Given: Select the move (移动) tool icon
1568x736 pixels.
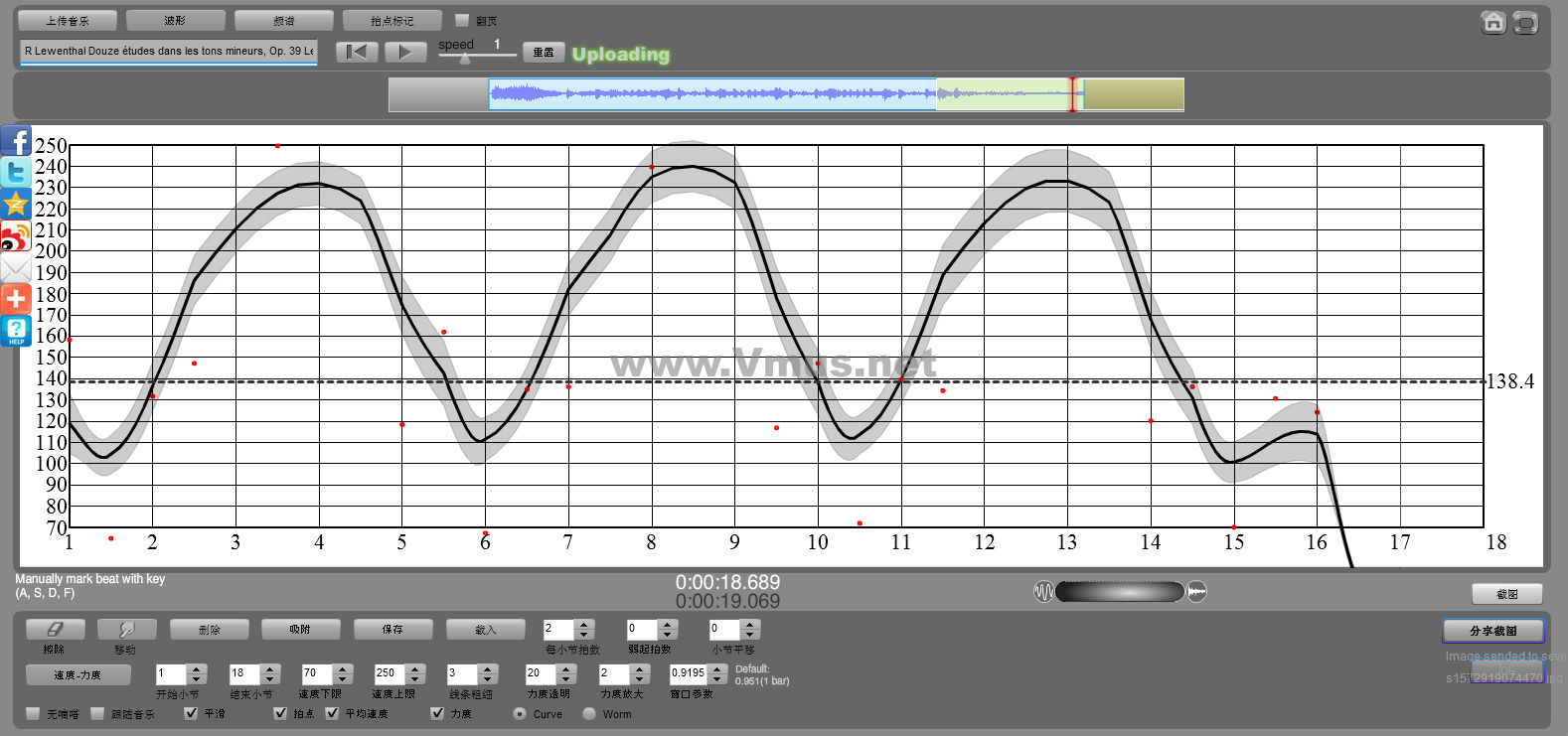Looking at the screenshot, I should [126, 629].
